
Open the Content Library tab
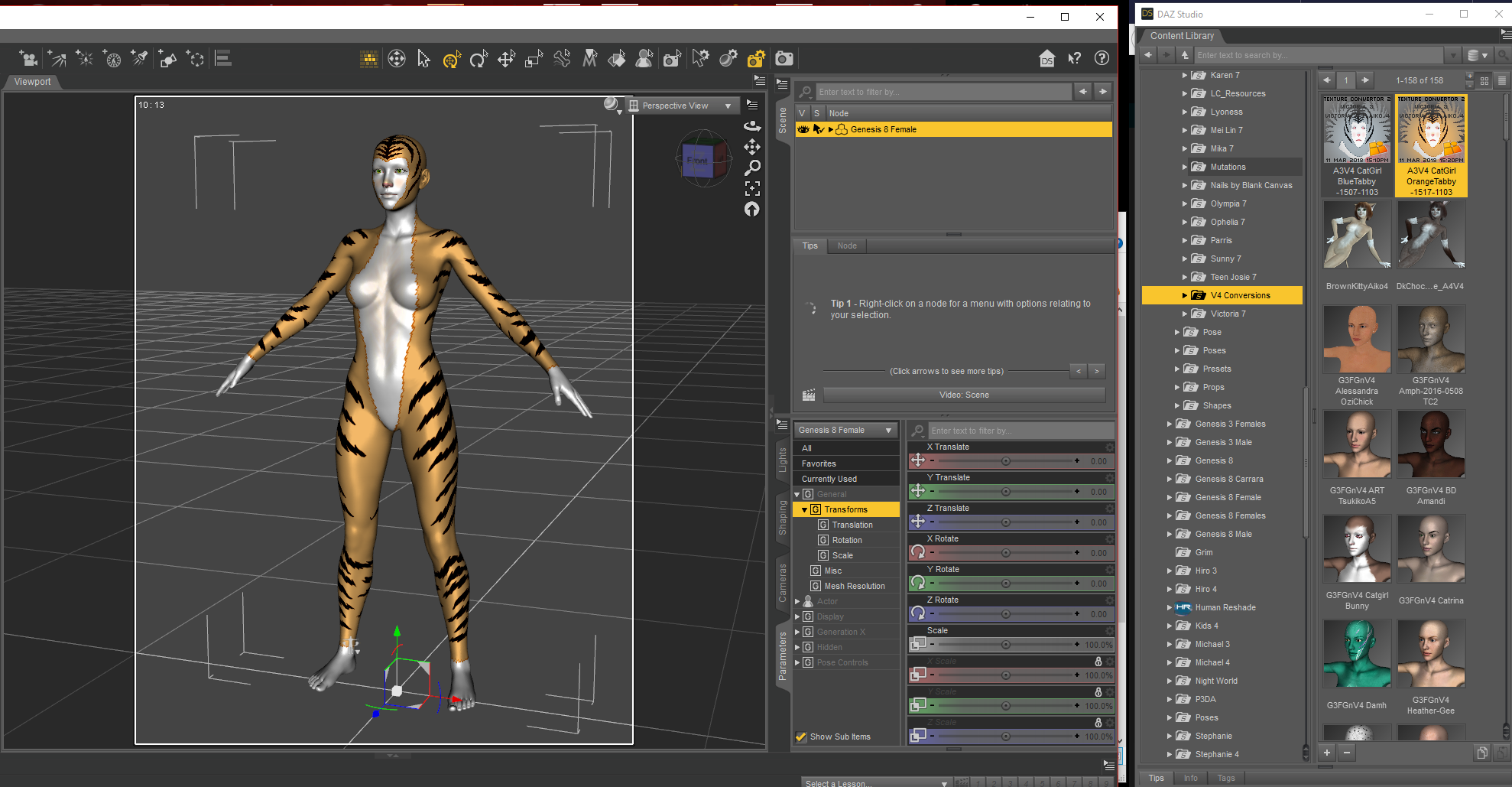(x=1182, y=36)
